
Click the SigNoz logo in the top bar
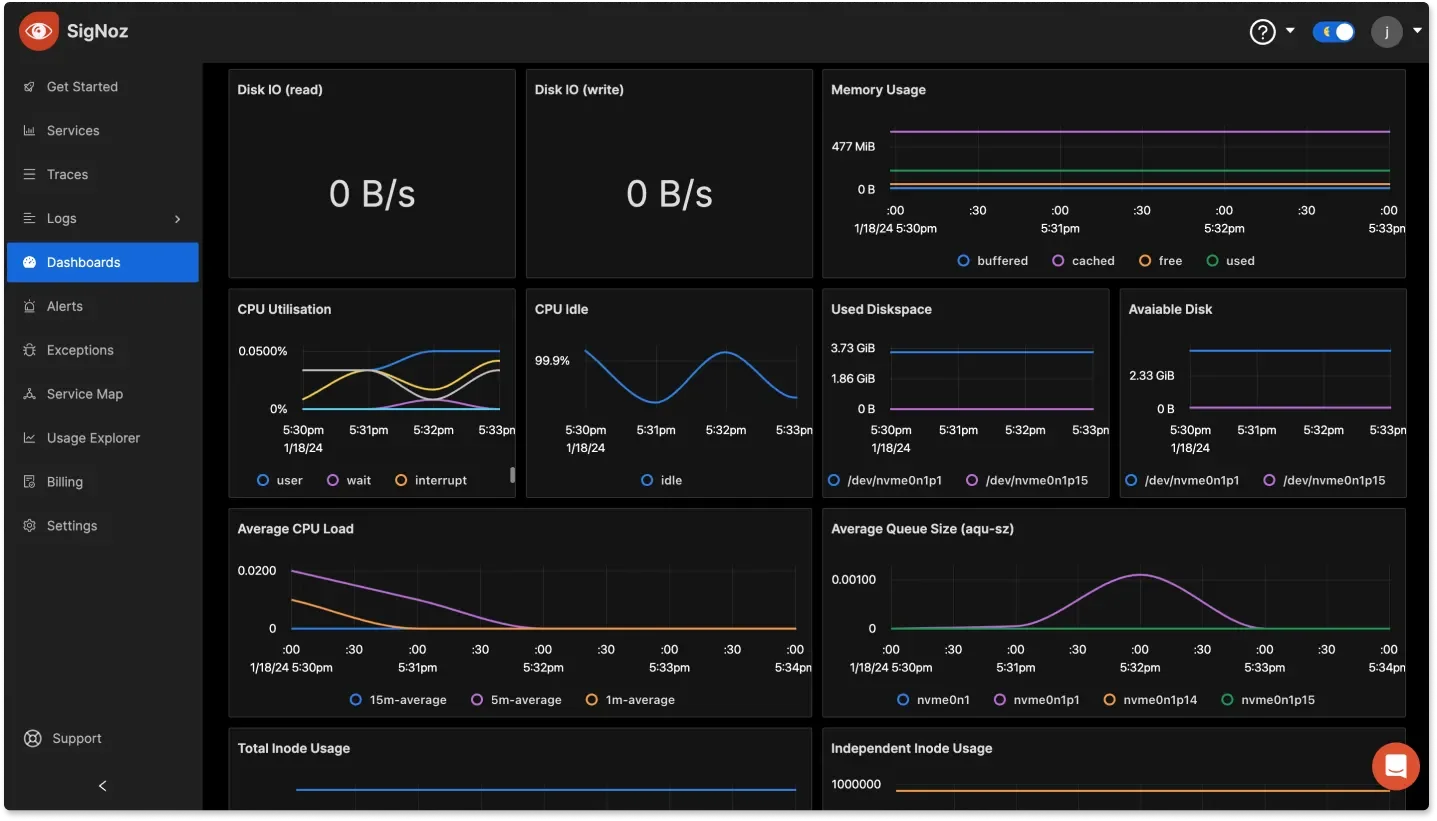tap(72, 31)
